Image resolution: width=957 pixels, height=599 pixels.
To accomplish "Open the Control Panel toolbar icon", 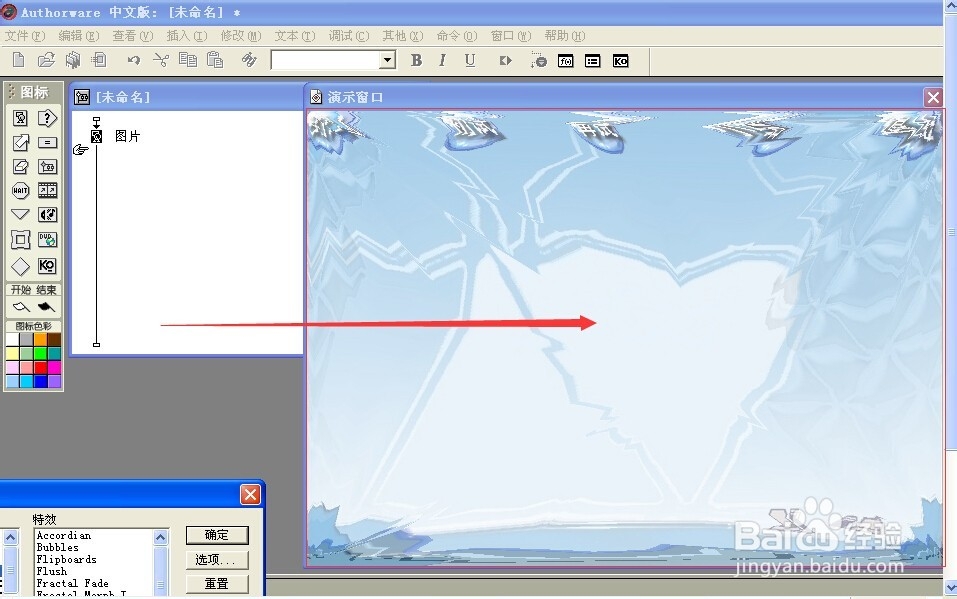I will pos(538,60).
